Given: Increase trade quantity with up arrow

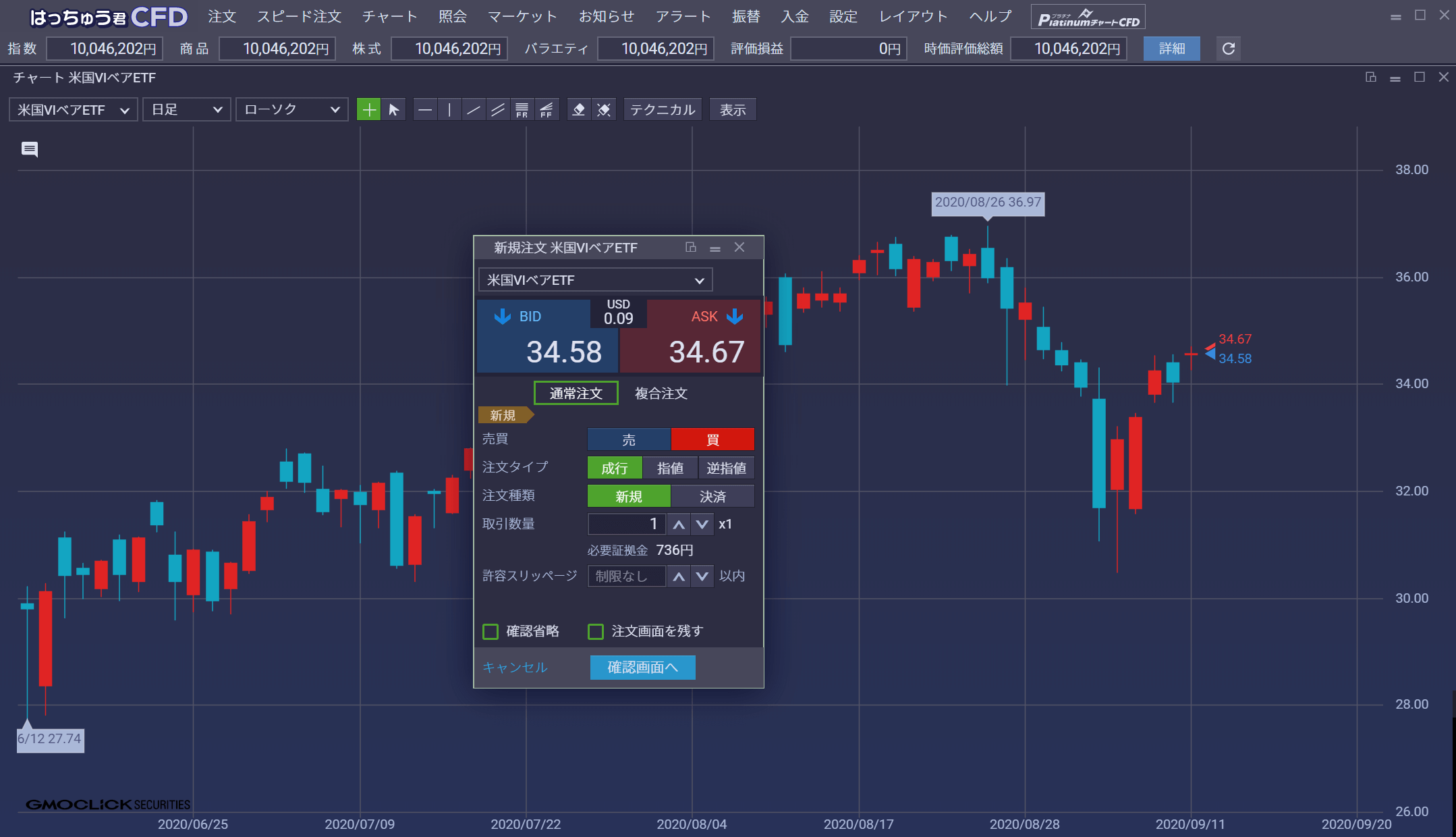Looking at the screenshot, I should [679, 524].
